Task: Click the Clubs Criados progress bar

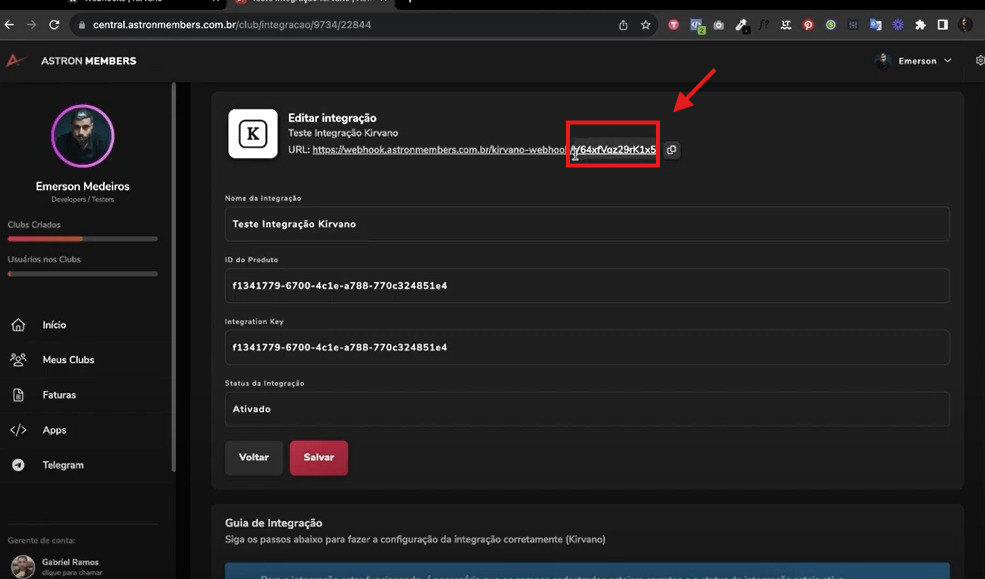Action: (x=83, y=239)
